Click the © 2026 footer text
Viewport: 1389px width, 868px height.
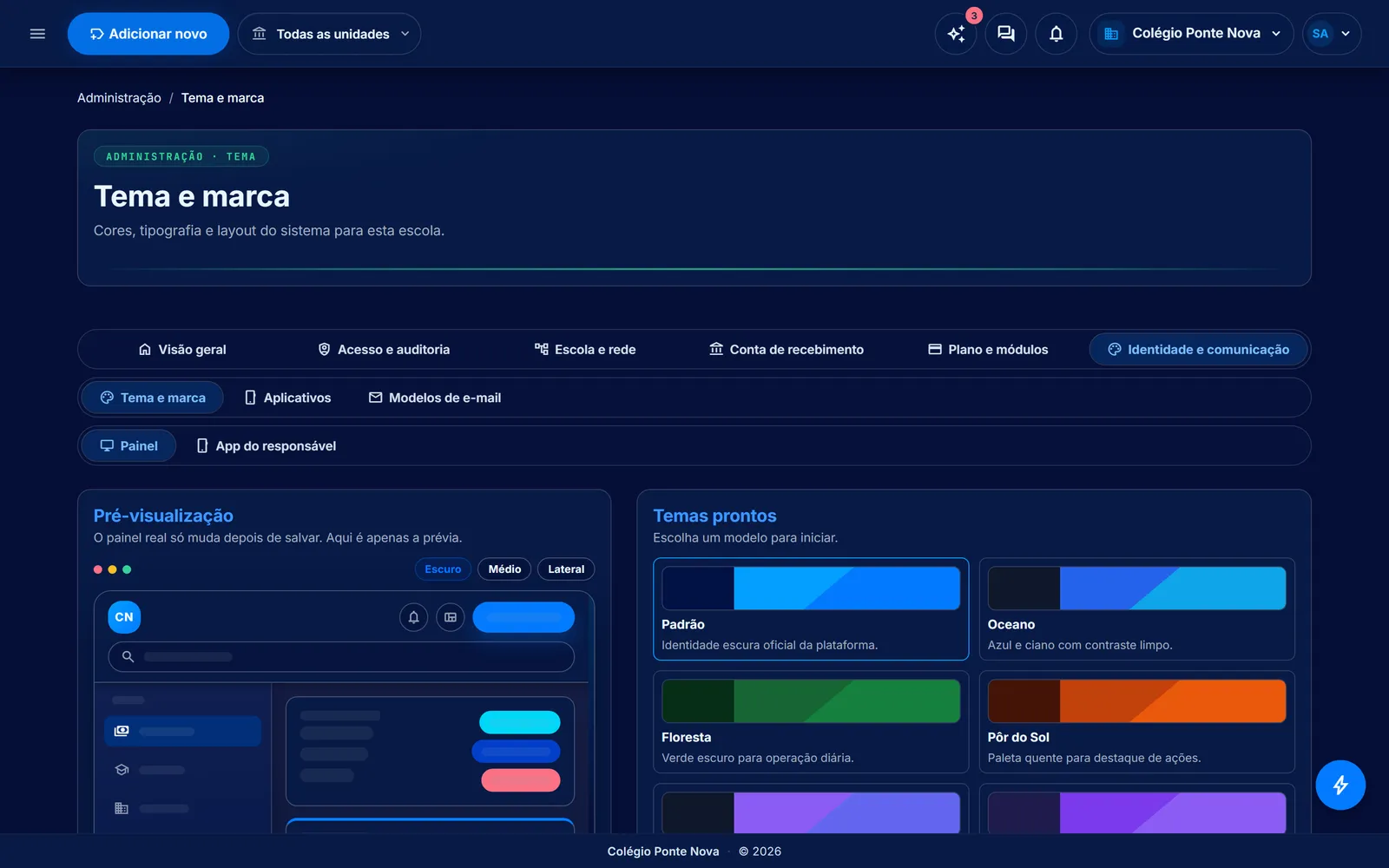[x=760, y=852]
